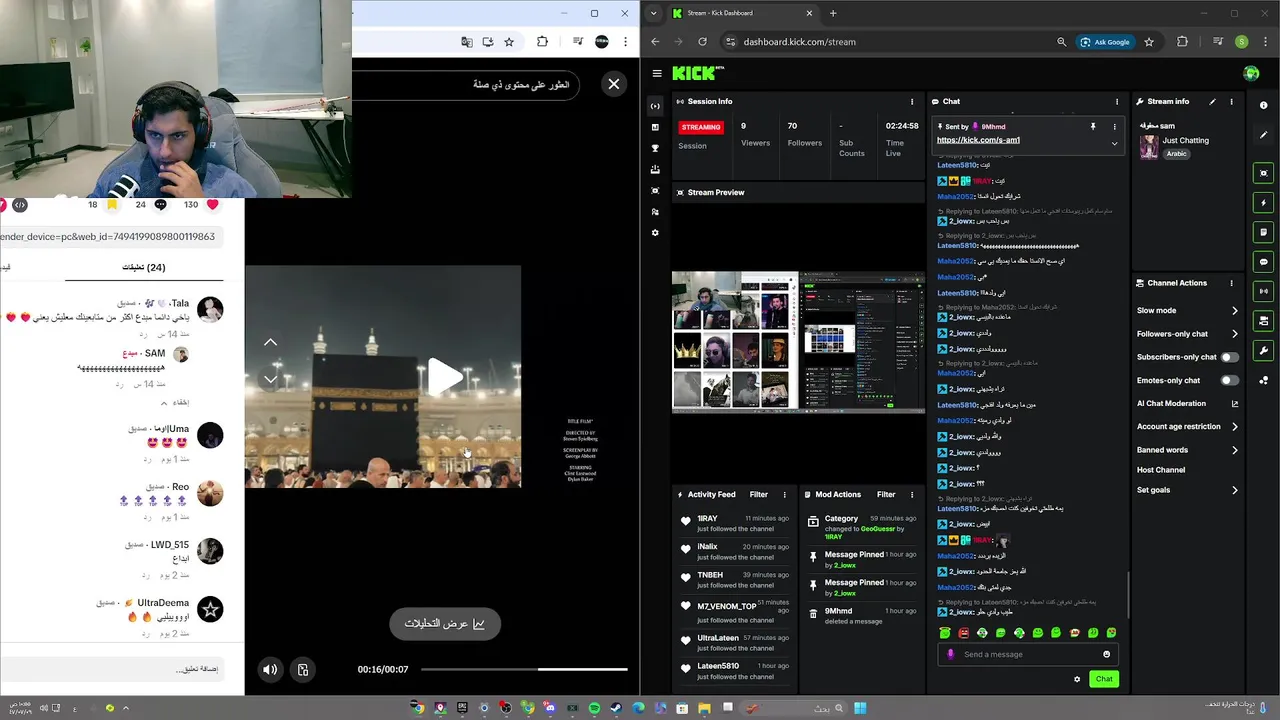This screenshot has height=720, width=1280.
Task: Open the Kick hamburger menu
Action: [657, 73]
